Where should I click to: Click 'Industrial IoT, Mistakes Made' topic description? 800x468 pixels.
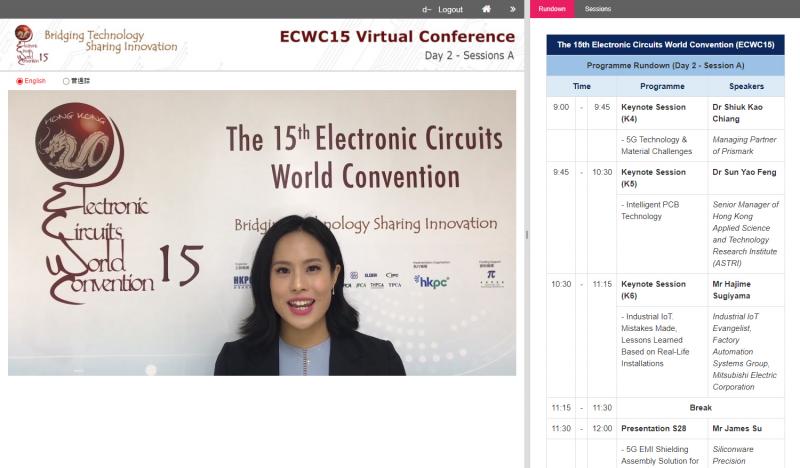pyautogui.click(x=655, y=340)
